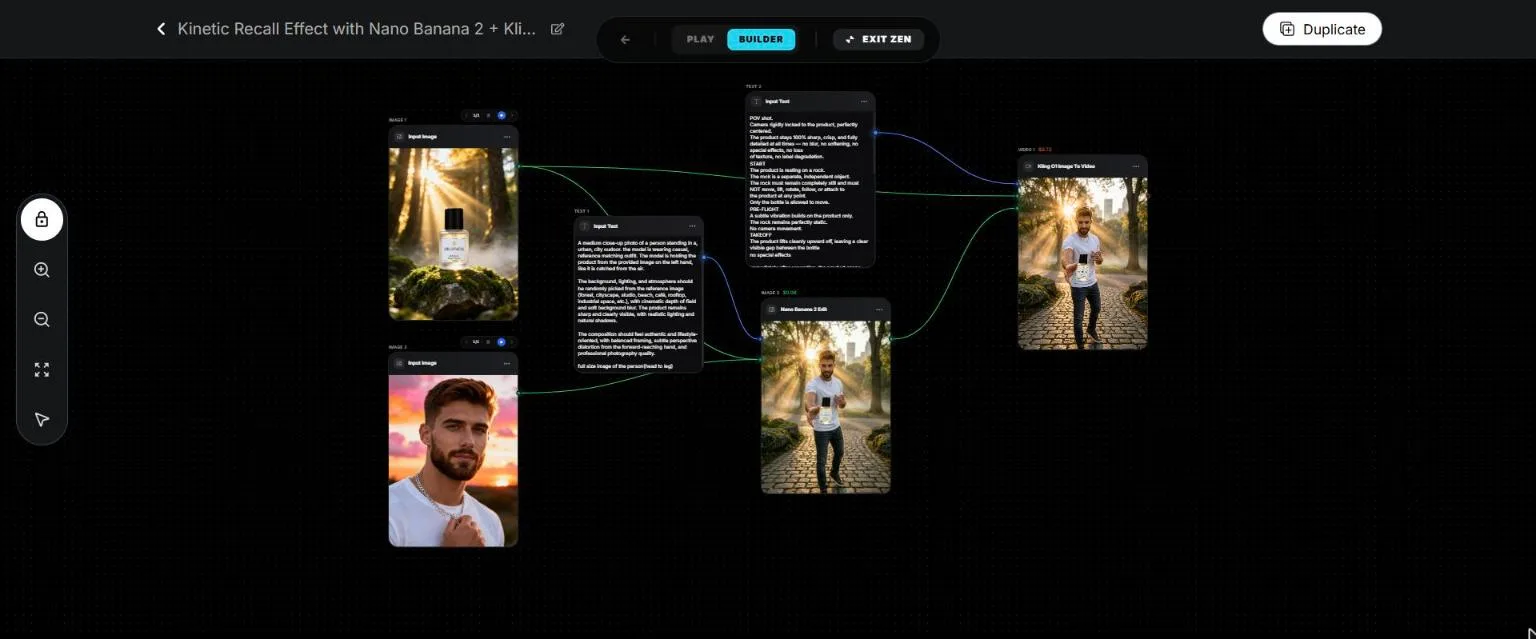
Task: Open options menu of Image 1 node
Action: 507,136
